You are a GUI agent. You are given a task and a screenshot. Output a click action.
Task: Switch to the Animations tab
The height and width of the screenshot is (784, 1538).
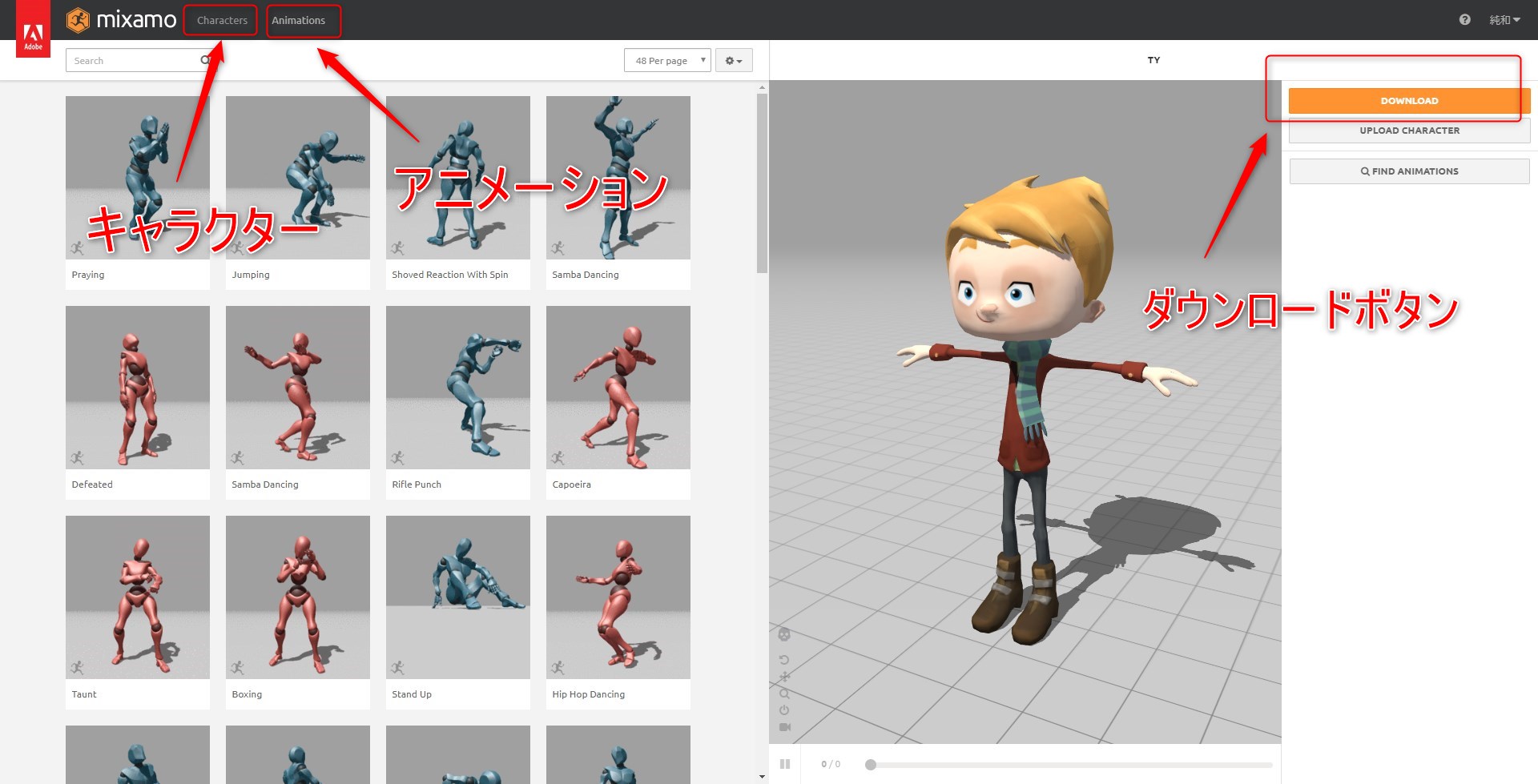point(298,20)
